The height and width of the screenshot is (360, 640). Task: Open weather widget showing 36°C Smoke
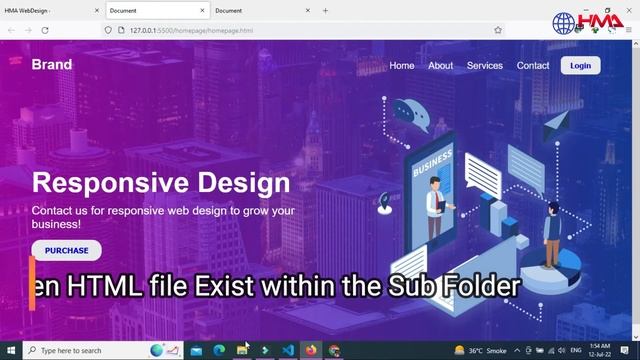click(x=480, y=351)
